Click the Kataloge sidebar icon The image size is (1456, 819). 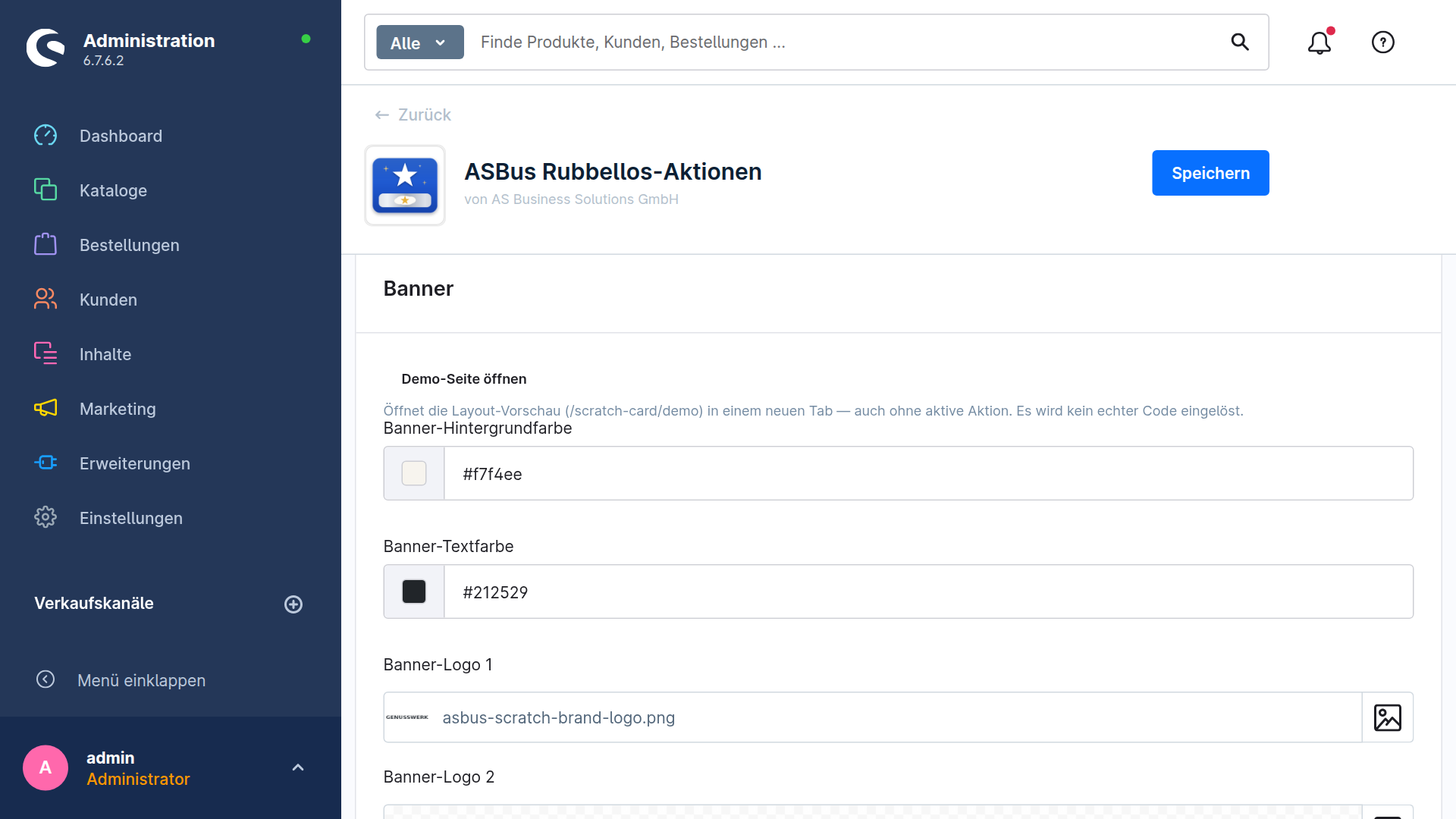tap(45, 190)
